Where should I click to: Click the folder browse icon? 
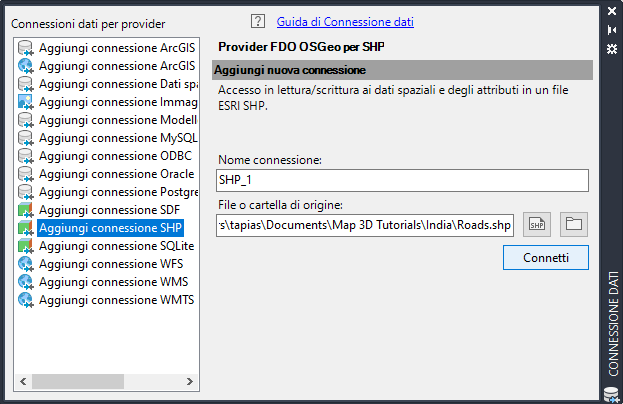tap(574, 224)
